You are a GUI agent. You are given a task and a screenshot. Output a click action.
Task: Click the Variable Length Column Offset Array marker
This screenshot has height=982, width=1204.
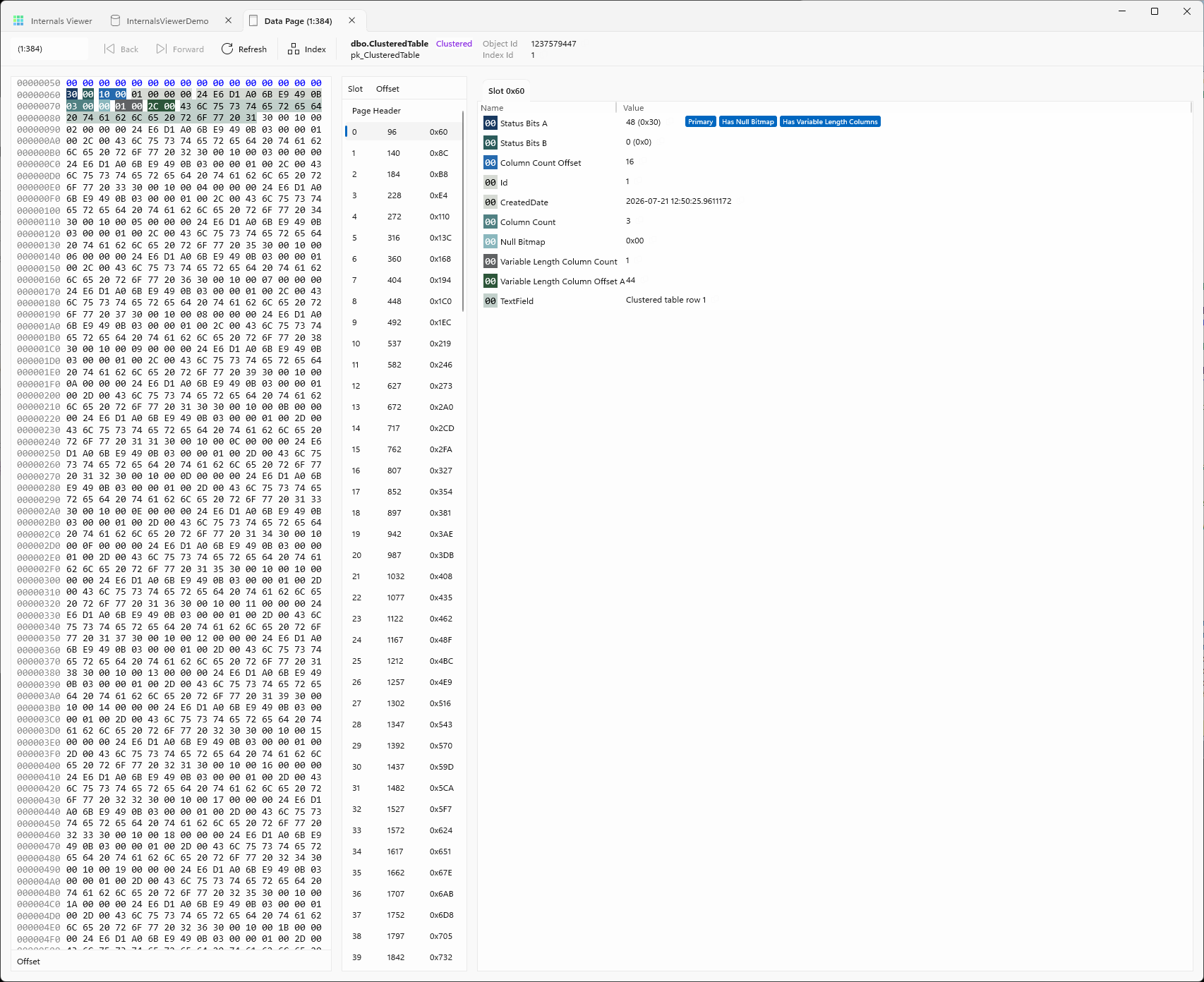pyautogui.click(x=490, y=281)
